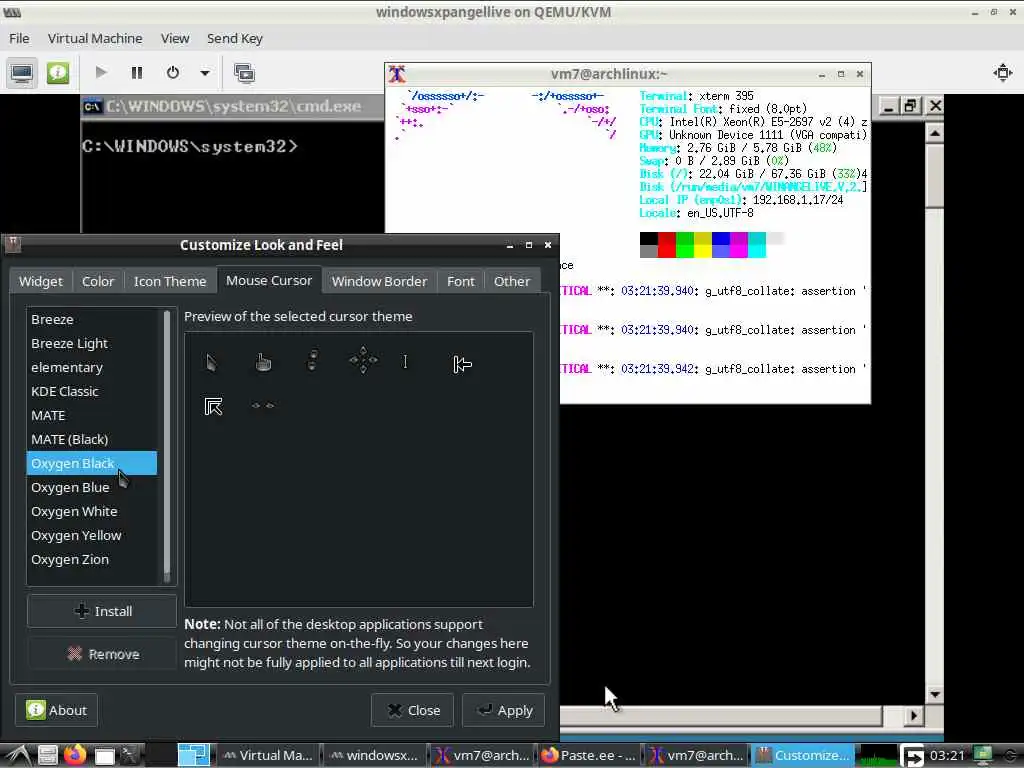Click the Customize Look and Feel window icon
This screenshot has width=1024, height=768.
12,245
